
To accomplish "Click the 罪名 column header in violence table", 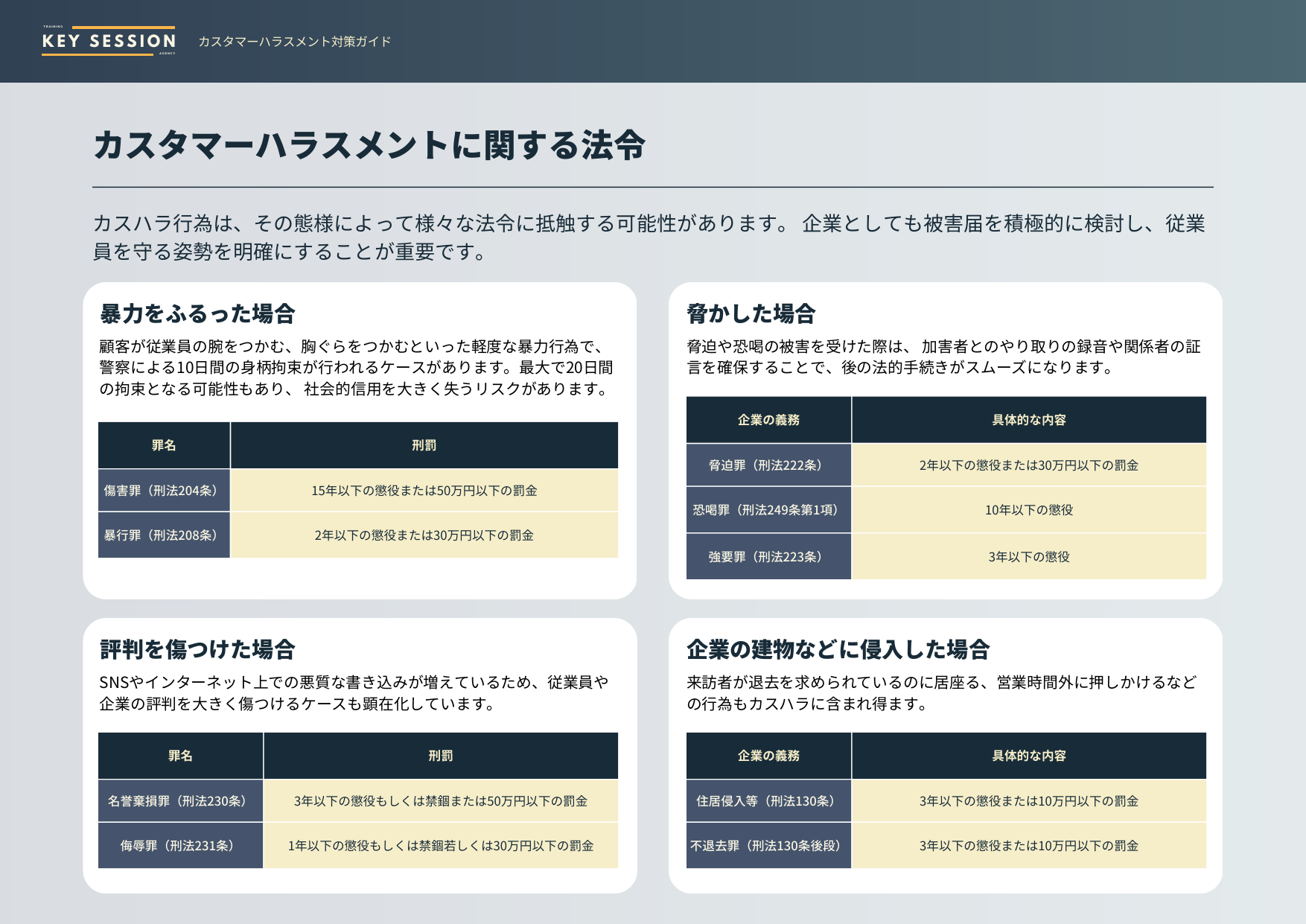I will tap(163, 445).
